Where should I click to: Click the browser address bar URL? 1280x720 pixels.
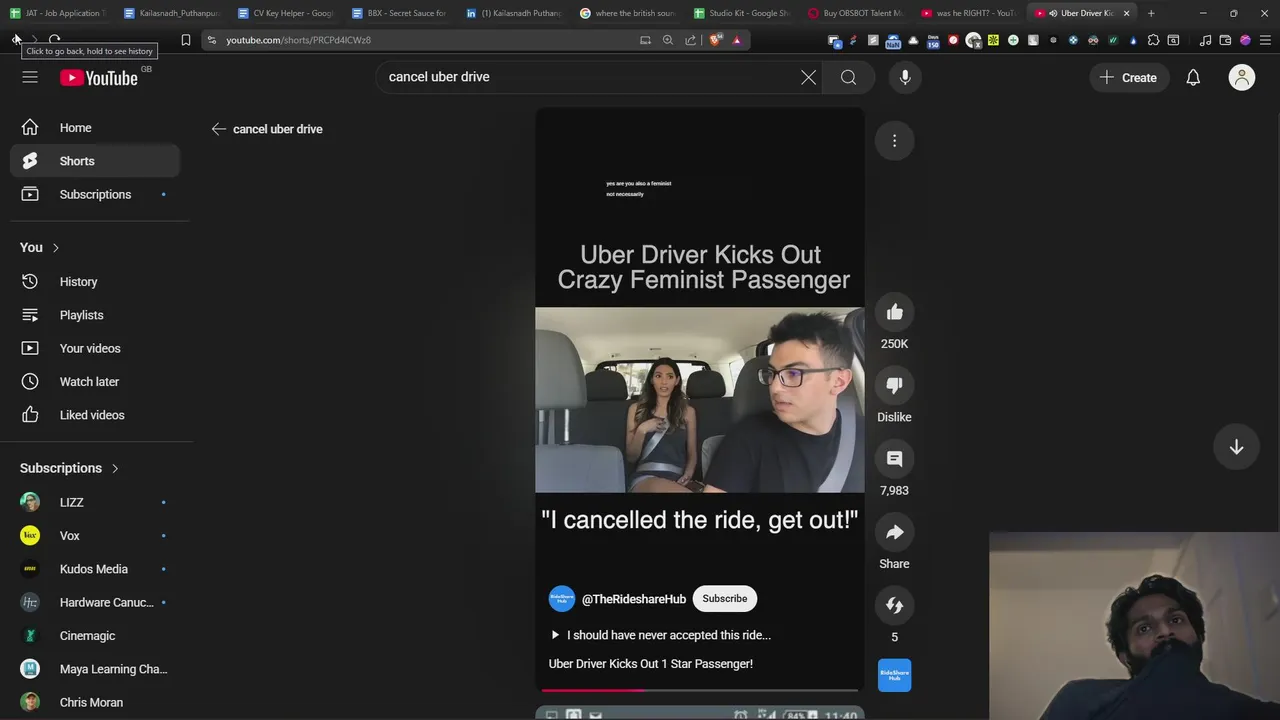click(298, 40)
